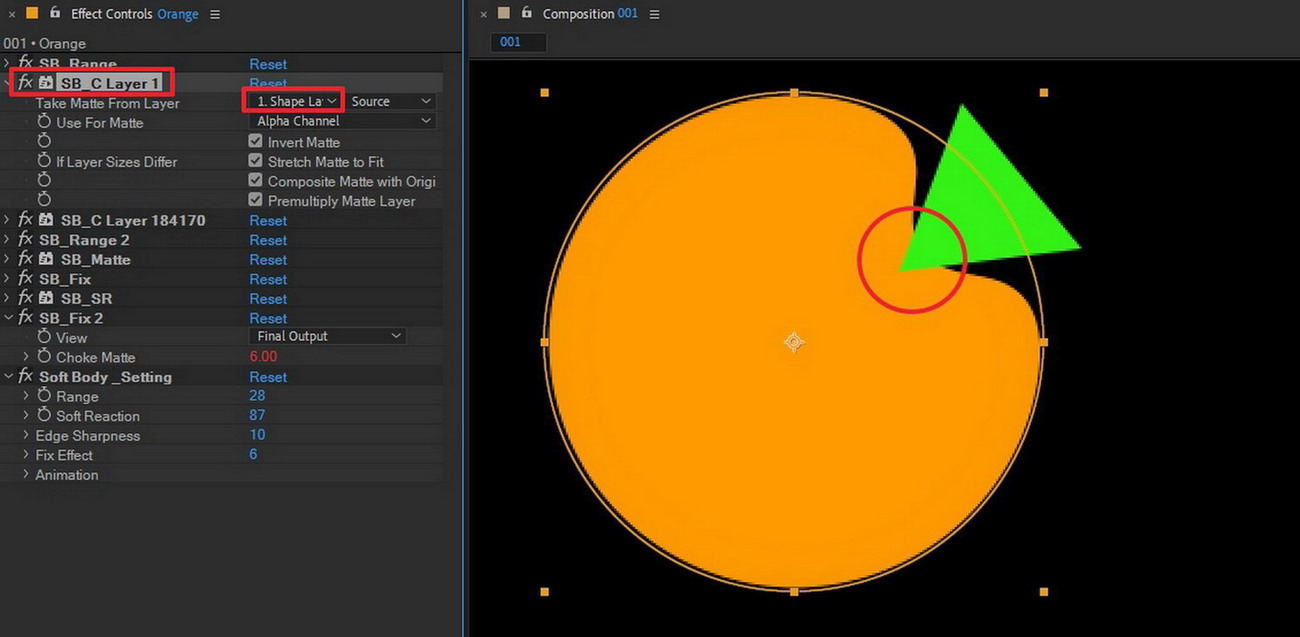Toggle the lock on the Composition panel
Viewport: 1300px width, 637px height.
click(527, 13)
